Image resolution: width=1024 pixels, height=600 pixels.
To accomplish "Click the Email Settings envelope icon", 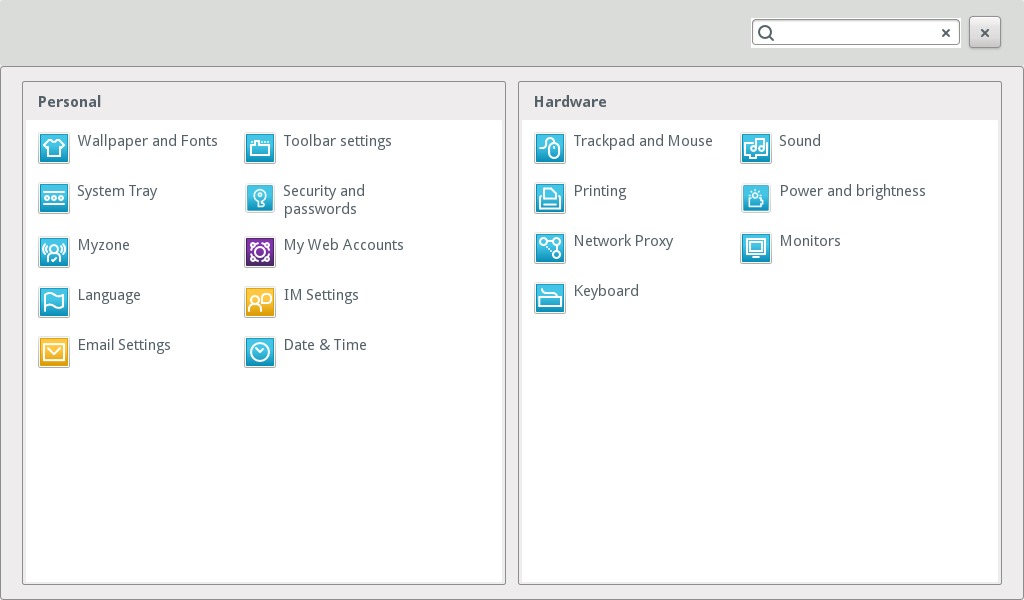I will (54, 352).
